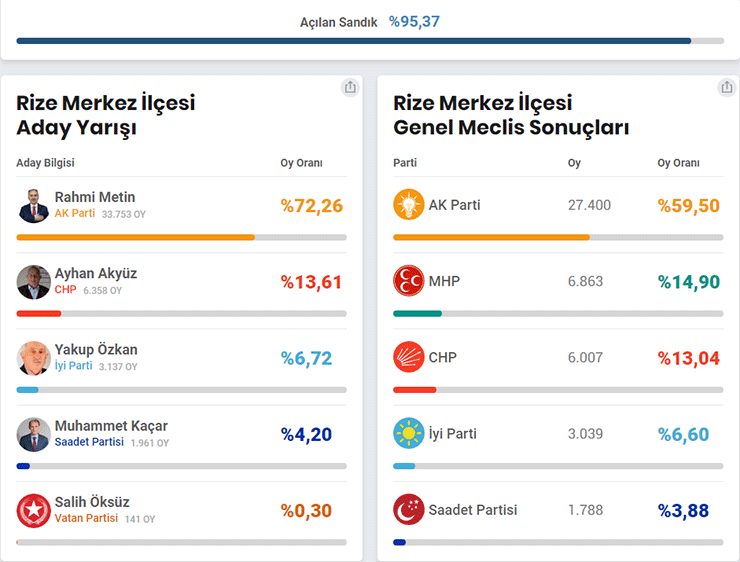Click share icon on Genel Meclis card
This screenshot has height=562, width=740.
726,88
